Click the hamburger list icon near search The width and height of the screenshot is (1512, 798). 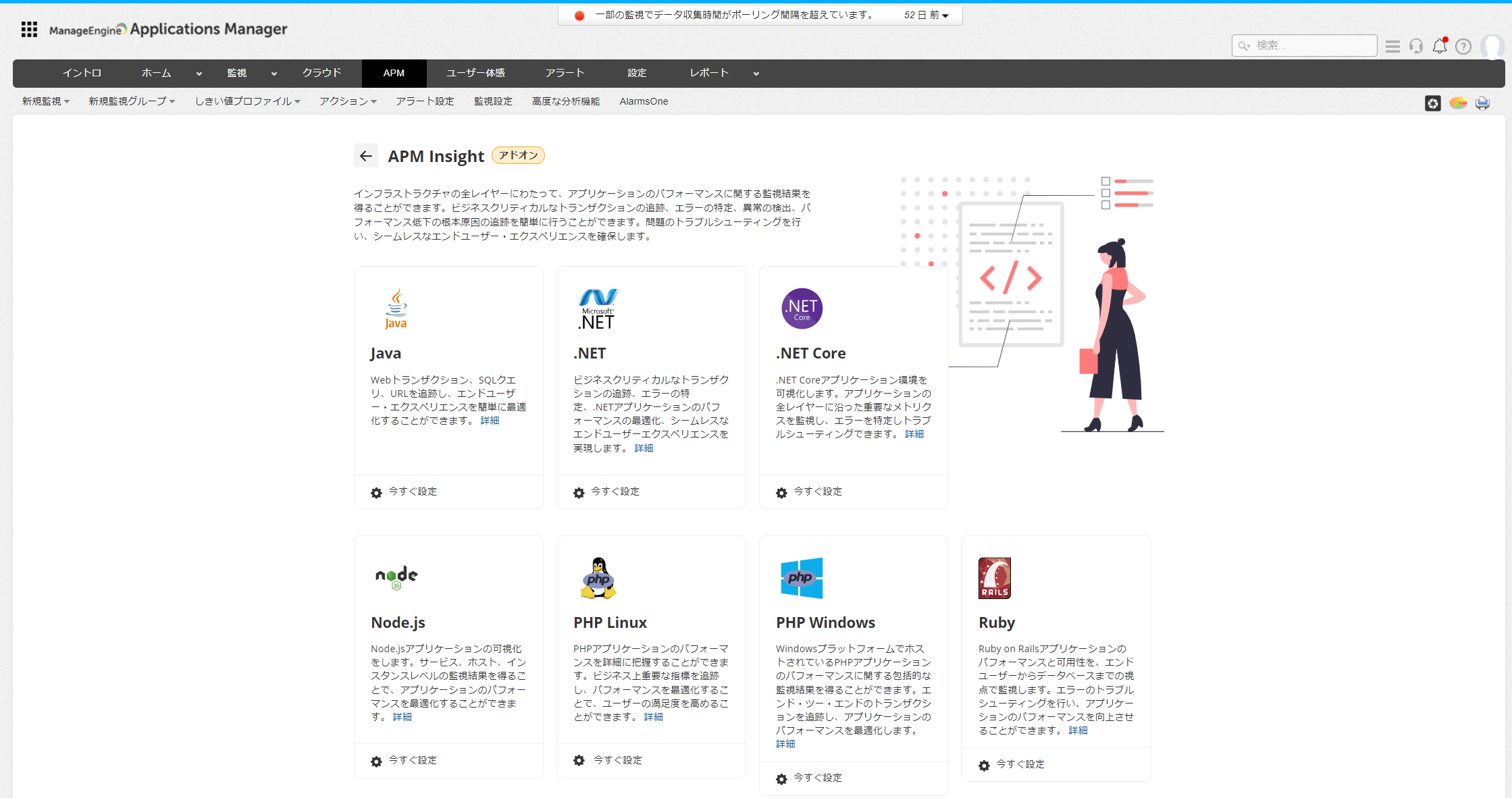pyautogui.click(x=1392, y=46)
